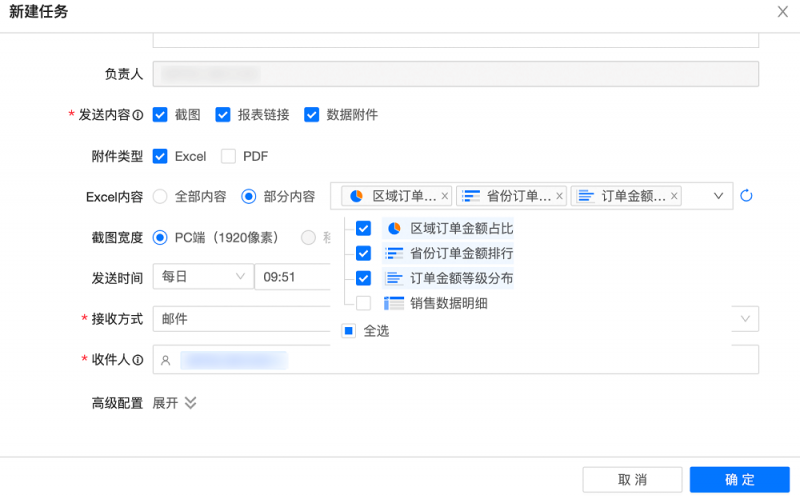Collapse the Excel内容 multi-select dropdown arrow
Screen dimensions: 800x499
718,196
